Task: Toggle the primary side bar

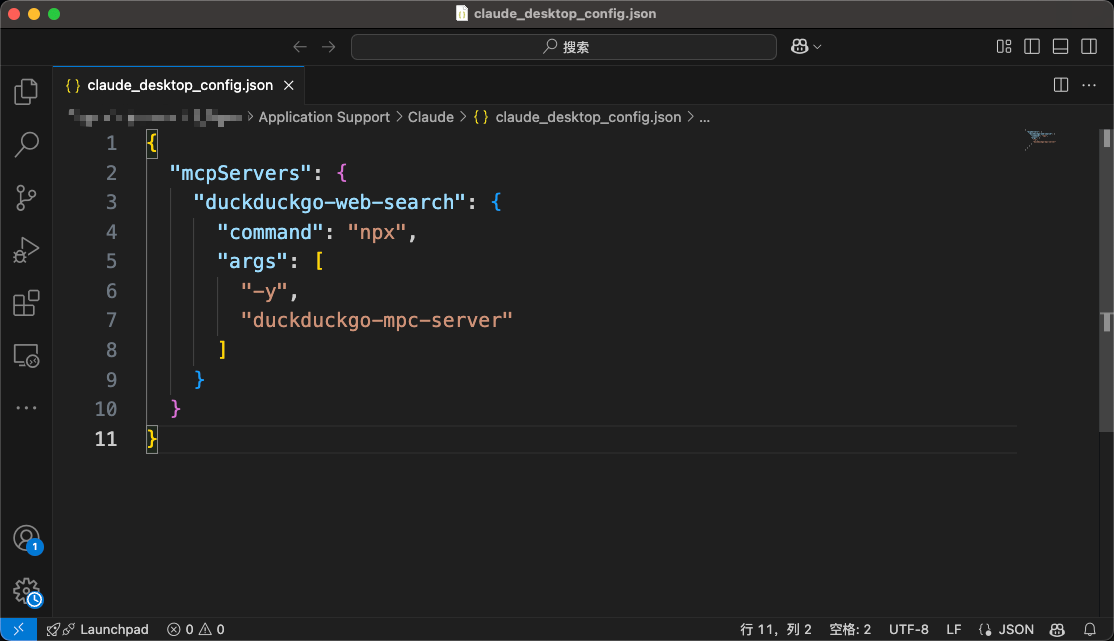Action: point(1032,47)
